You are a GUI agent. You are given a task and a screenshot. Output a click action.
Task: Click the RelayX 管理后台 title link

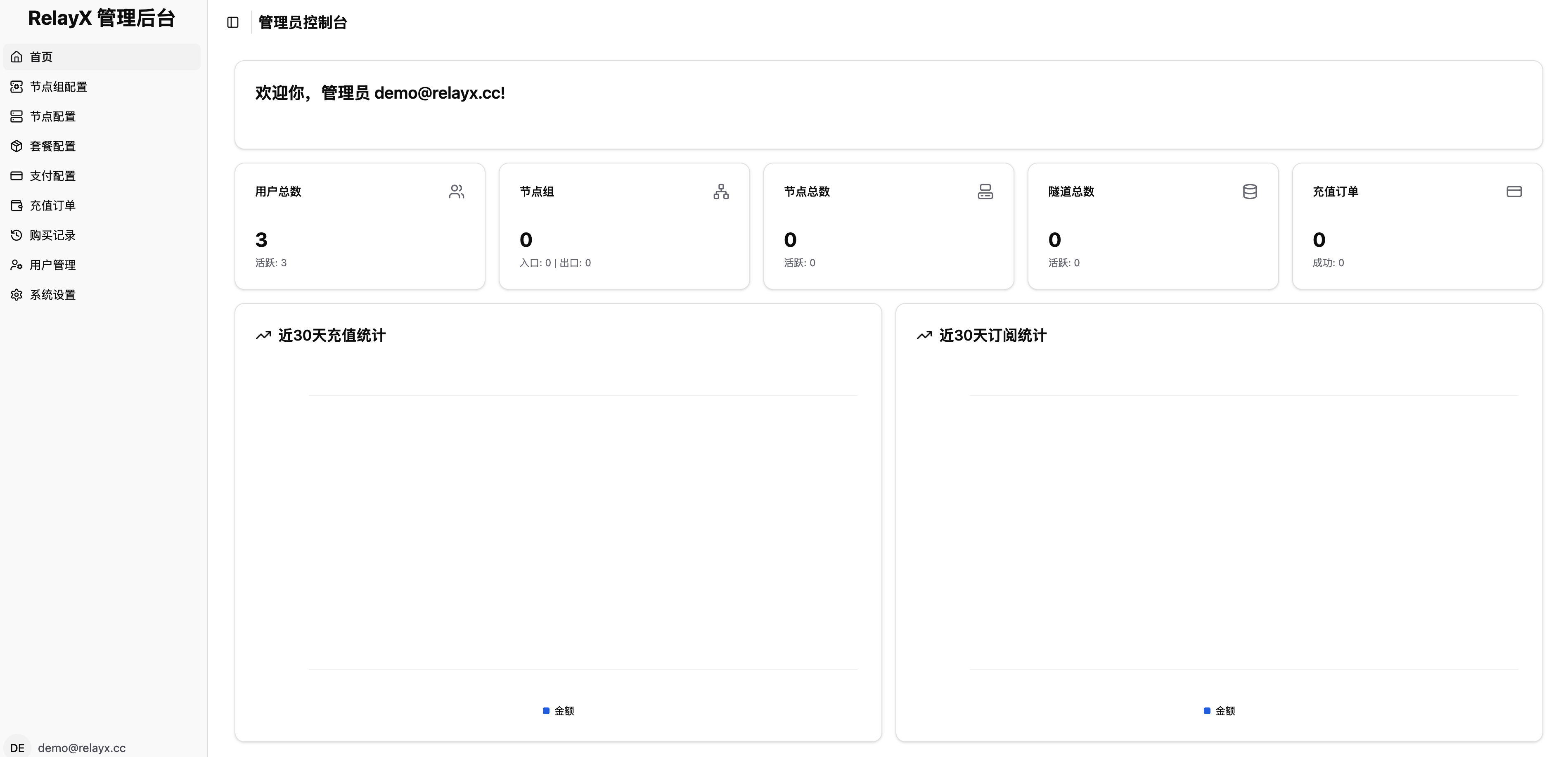[x=102, y=18]
